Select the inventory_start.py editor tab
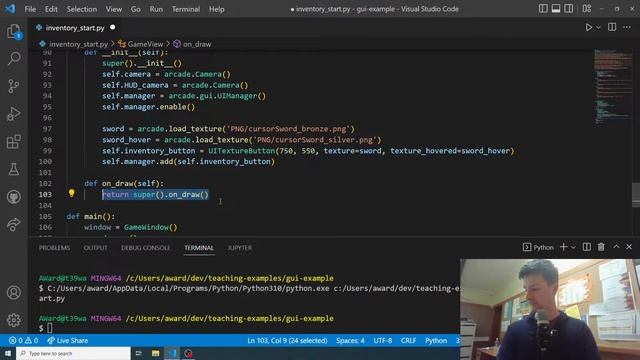640x360 pixels. [x=75, y=28]
